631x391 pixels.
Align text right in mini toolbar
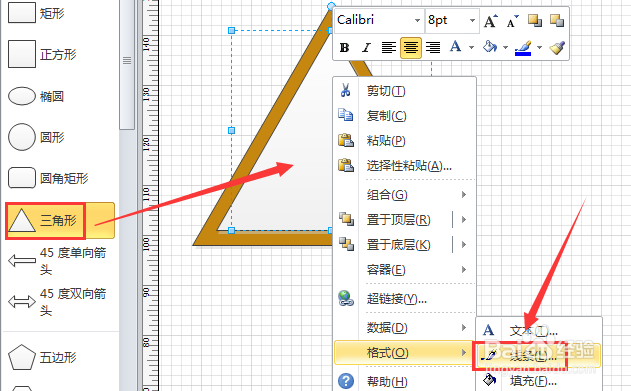(x=433, y=47)
